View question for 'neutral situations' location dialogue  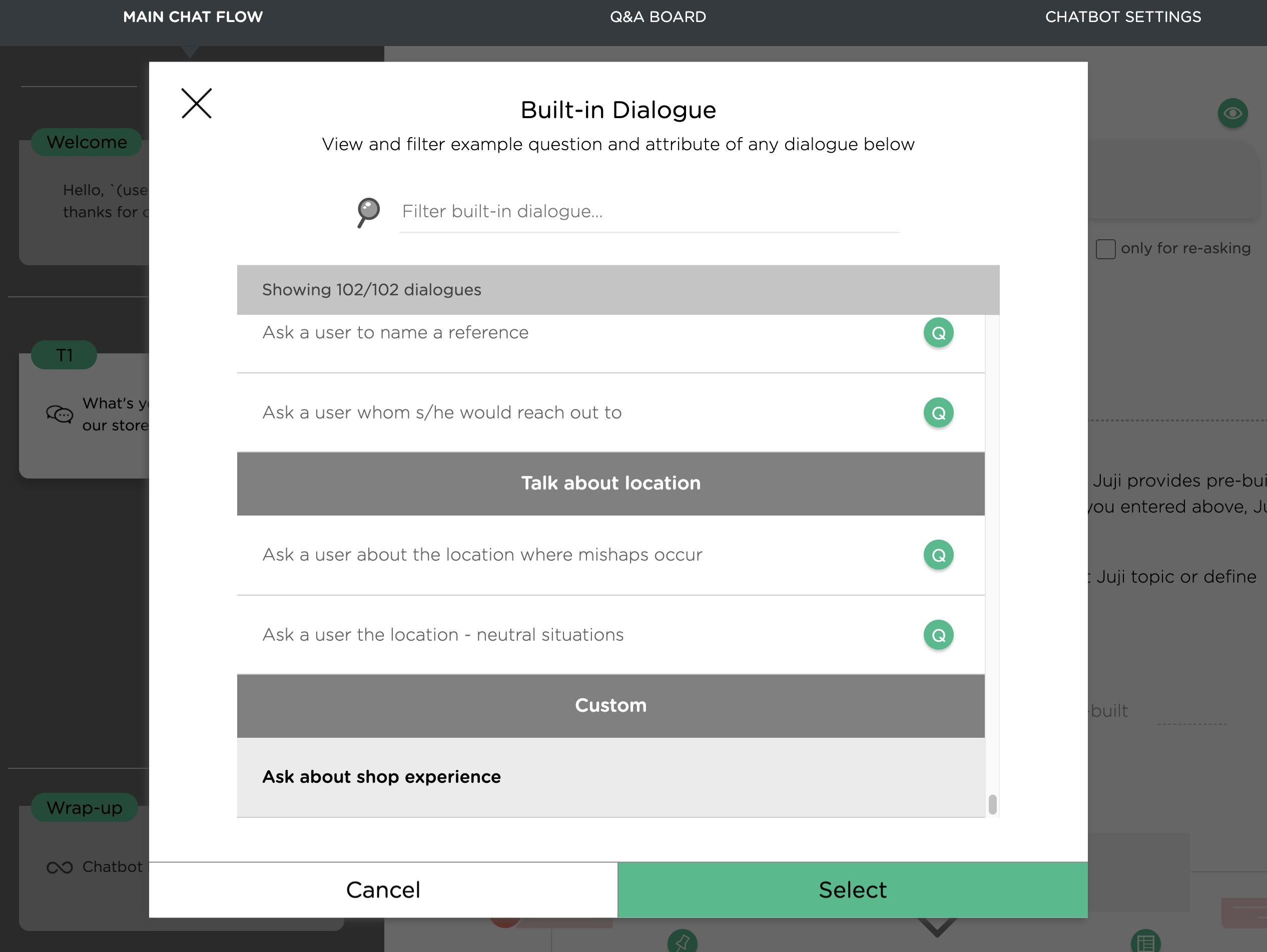click(x=938, y=635)
